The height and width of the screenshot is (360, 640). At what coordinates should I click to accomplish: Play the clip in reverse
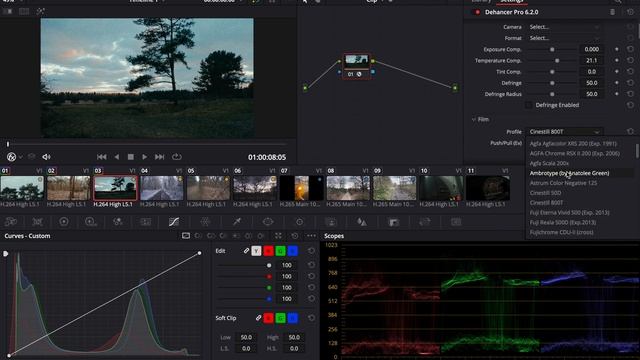click(117, 157)
